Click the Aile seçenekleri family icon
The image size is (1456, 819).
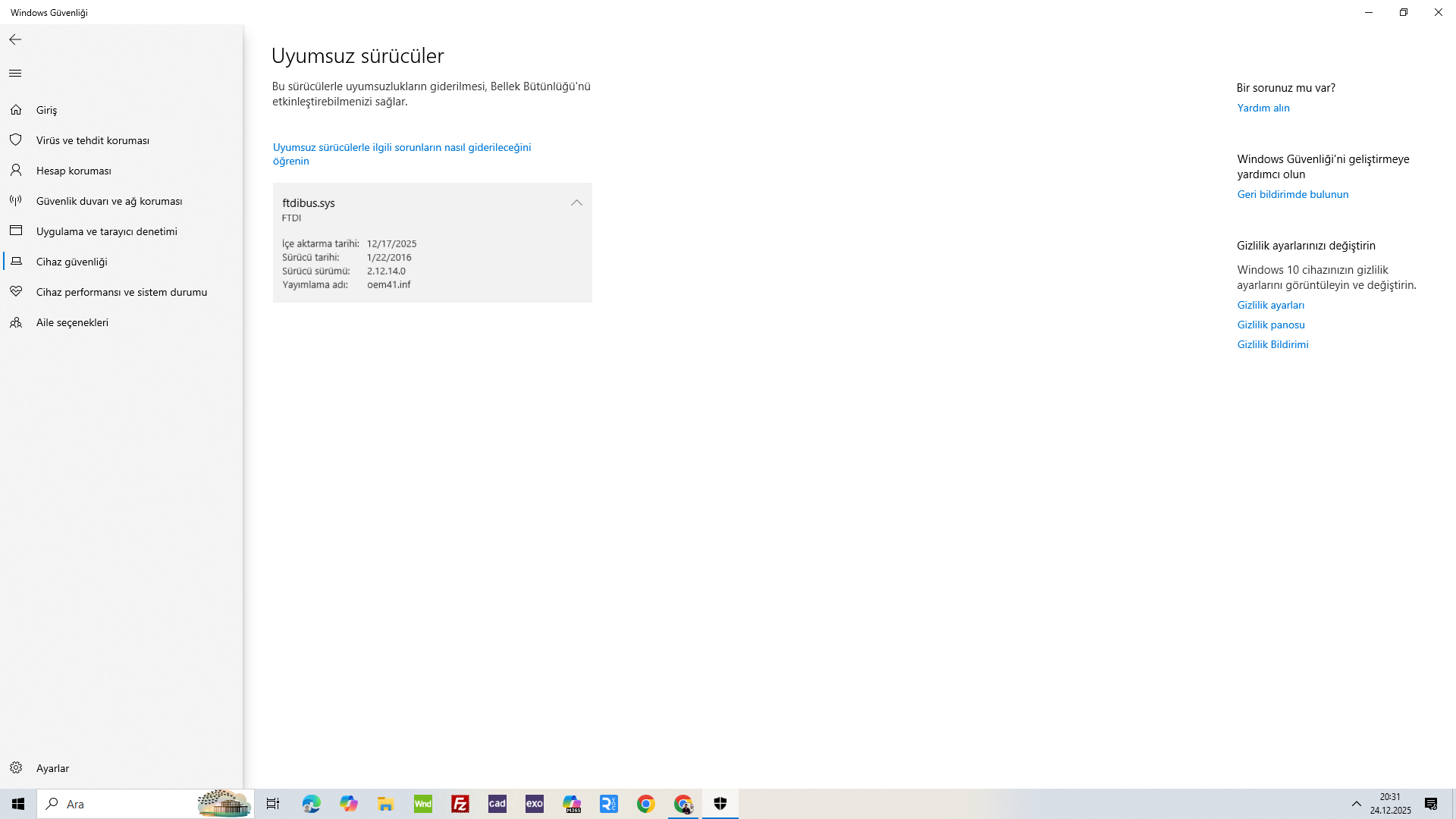16,322
